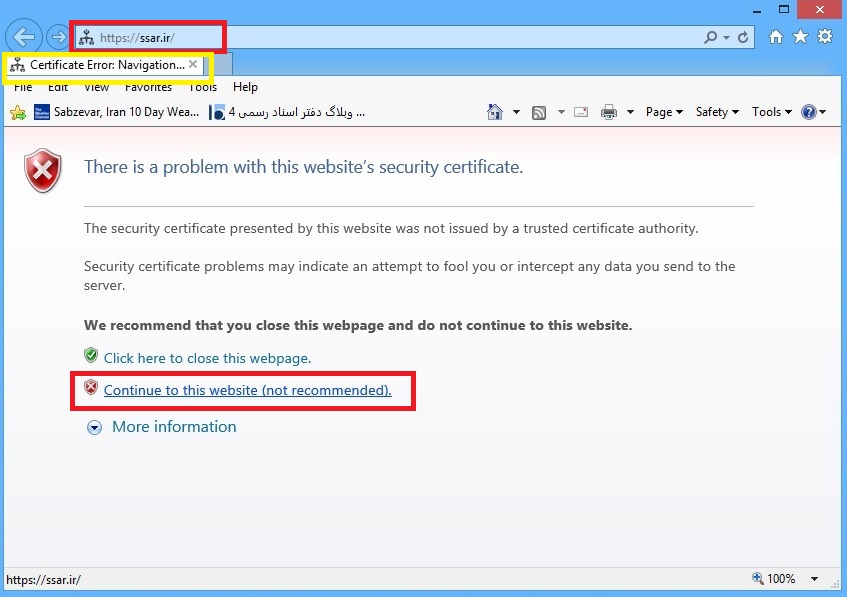The height and width of the screenshot is (597, 847).
Task: Open the zoom level dropdown arrow beside 100%
Action: pos(814,579)
